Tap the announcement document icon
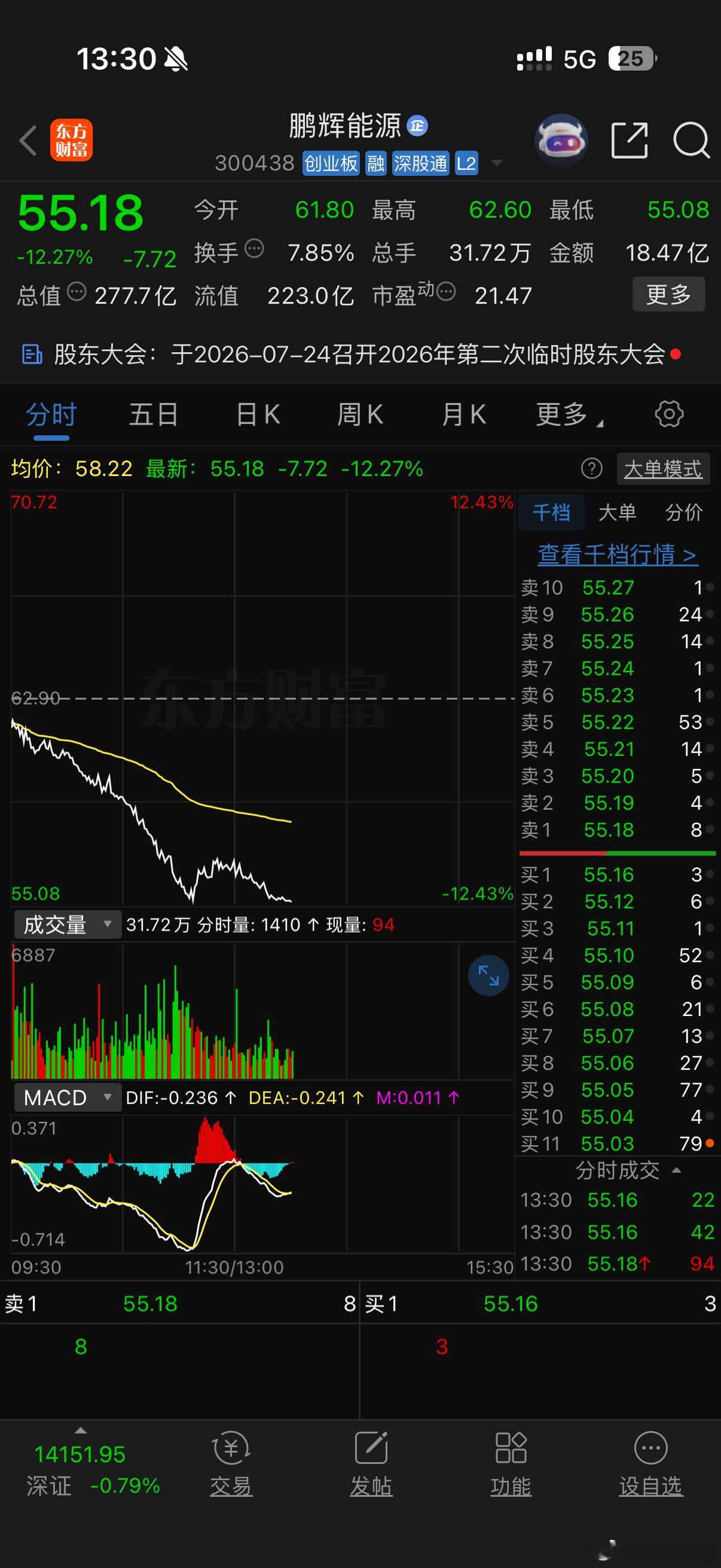Image resolution: width=721 pixels, height=1568 pixels. [32, 354]
